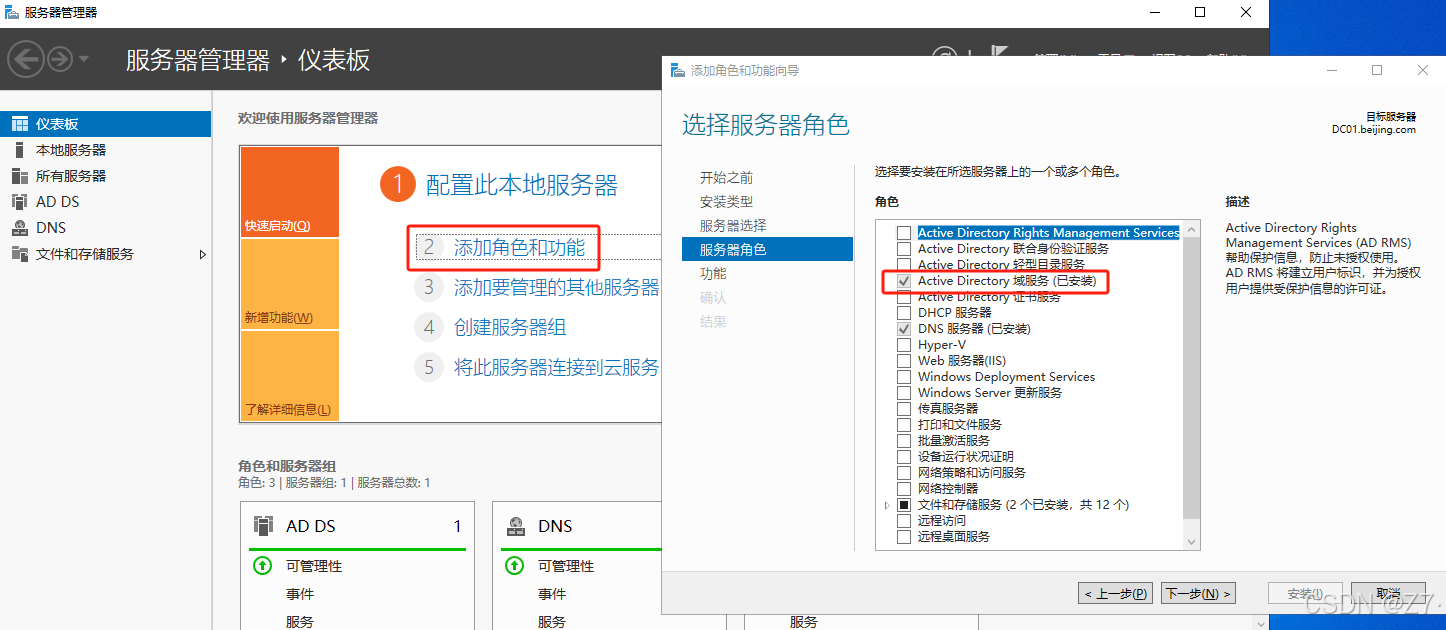This screenshot has height=630, width=1446.
Task: Click 可管理性 in the AD DS tile
Action: pyautogui.click(x=314, y=566)
